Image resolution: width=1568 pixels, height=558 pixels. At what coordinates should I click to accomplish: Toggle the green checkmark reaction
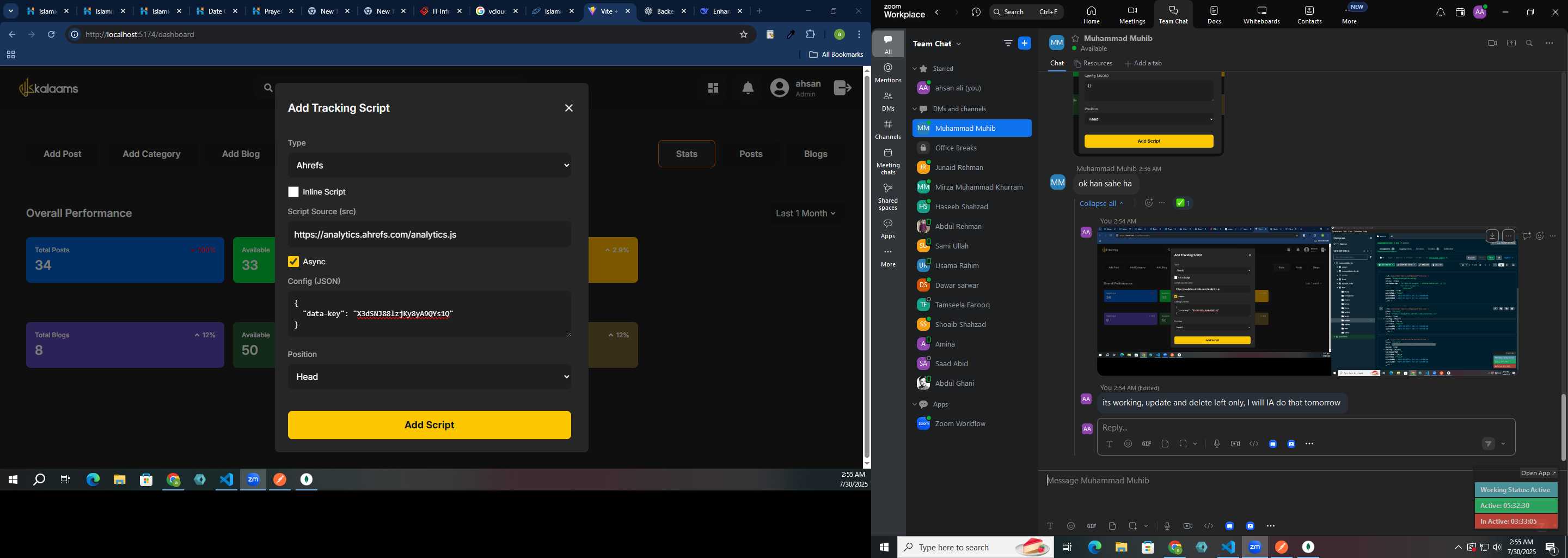[1183, 203]
